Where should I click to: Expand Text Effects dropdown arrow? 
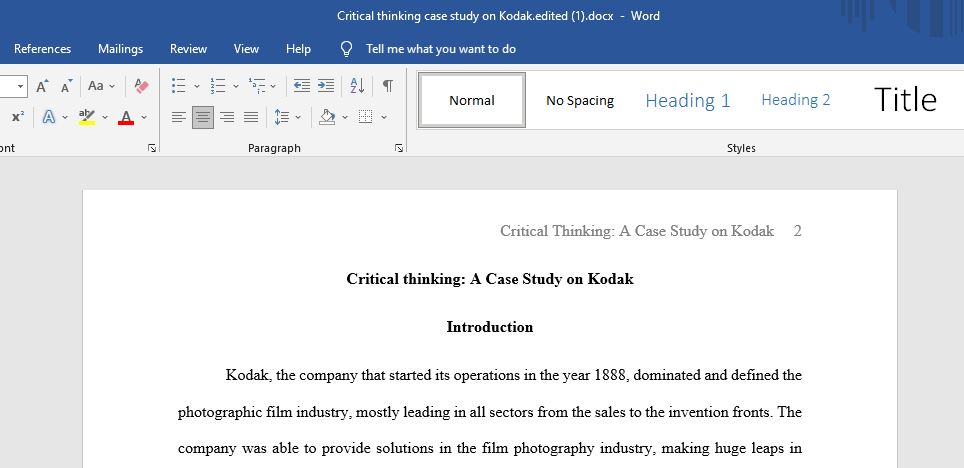pyautogui.click(x=65, y=117)
